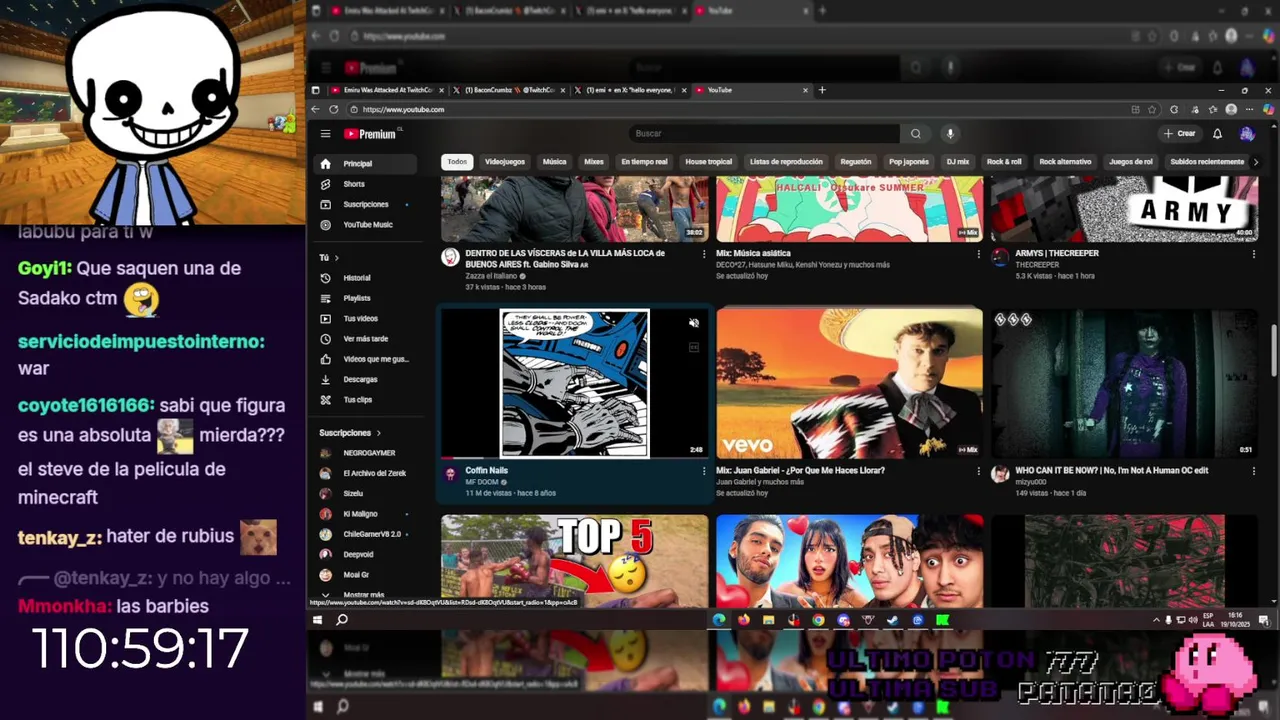The image size is (1280, 720).
Task: Open the YouTube account avatar menu
Action: point(1246,134)
